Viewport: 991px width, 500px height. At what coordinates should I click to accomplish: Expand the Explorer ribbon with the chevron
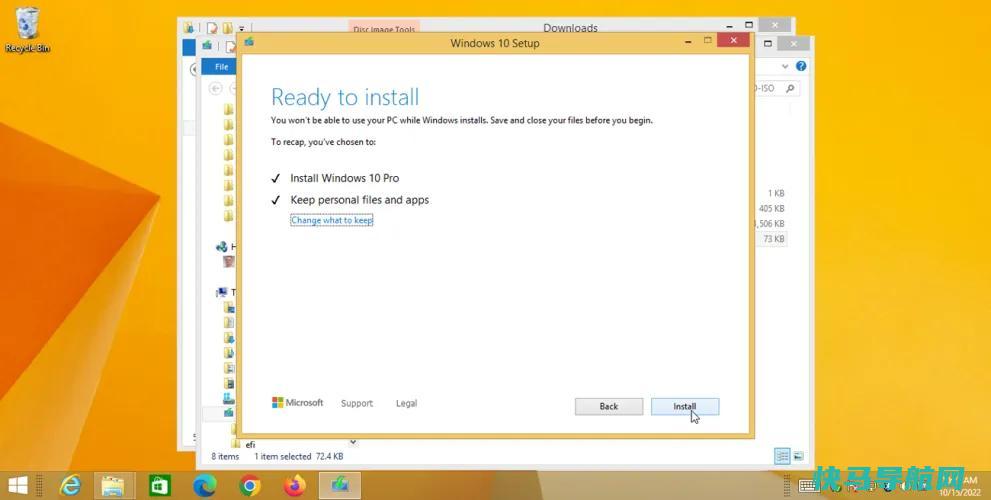pos(785,66)
